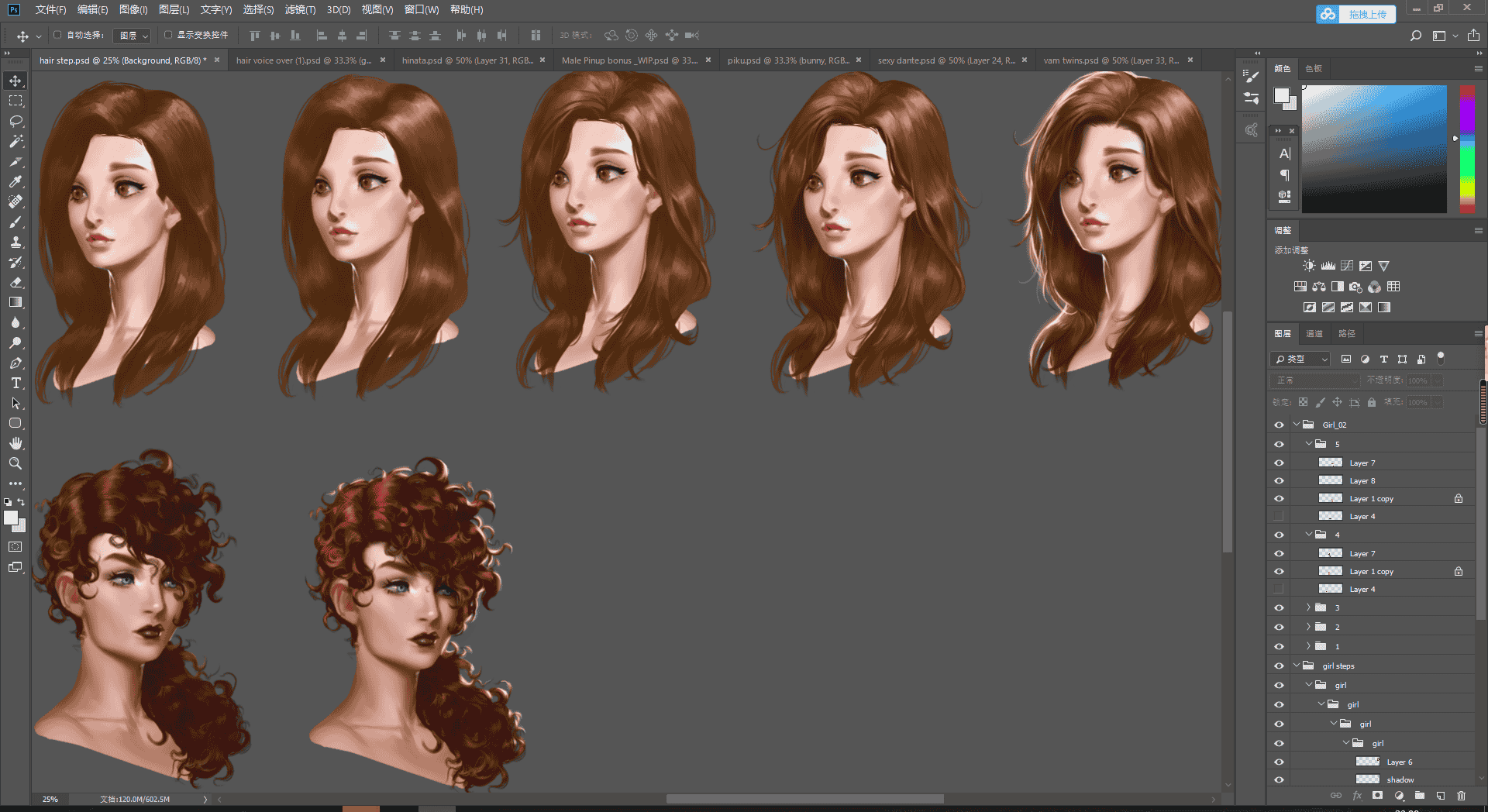The height and width of the screenshot is (812, 1488).
Task: Pick a color in the color field
Action: click(1374, 149)
